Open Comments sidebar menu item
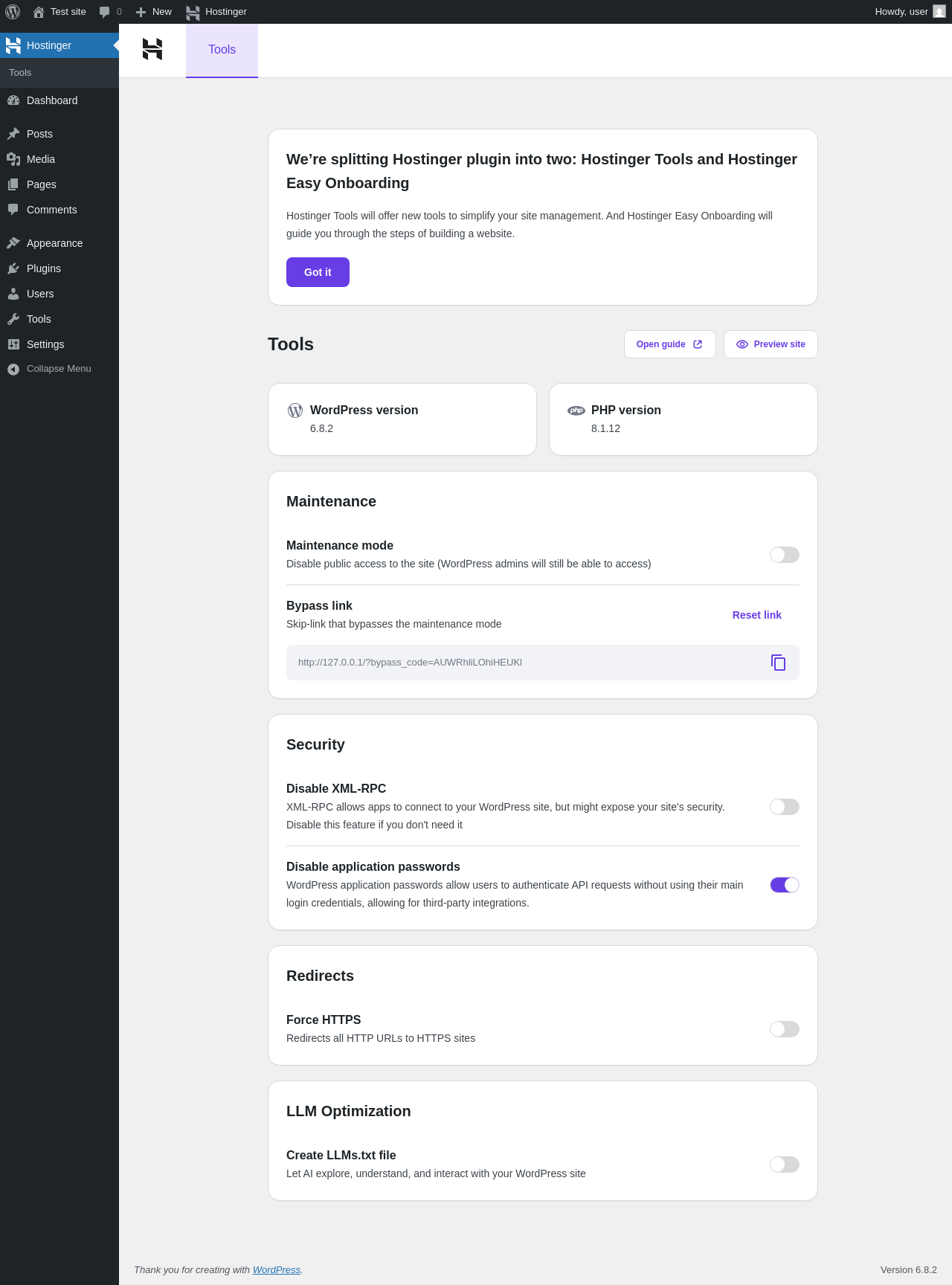952x1285 pixels. point(59,210)
